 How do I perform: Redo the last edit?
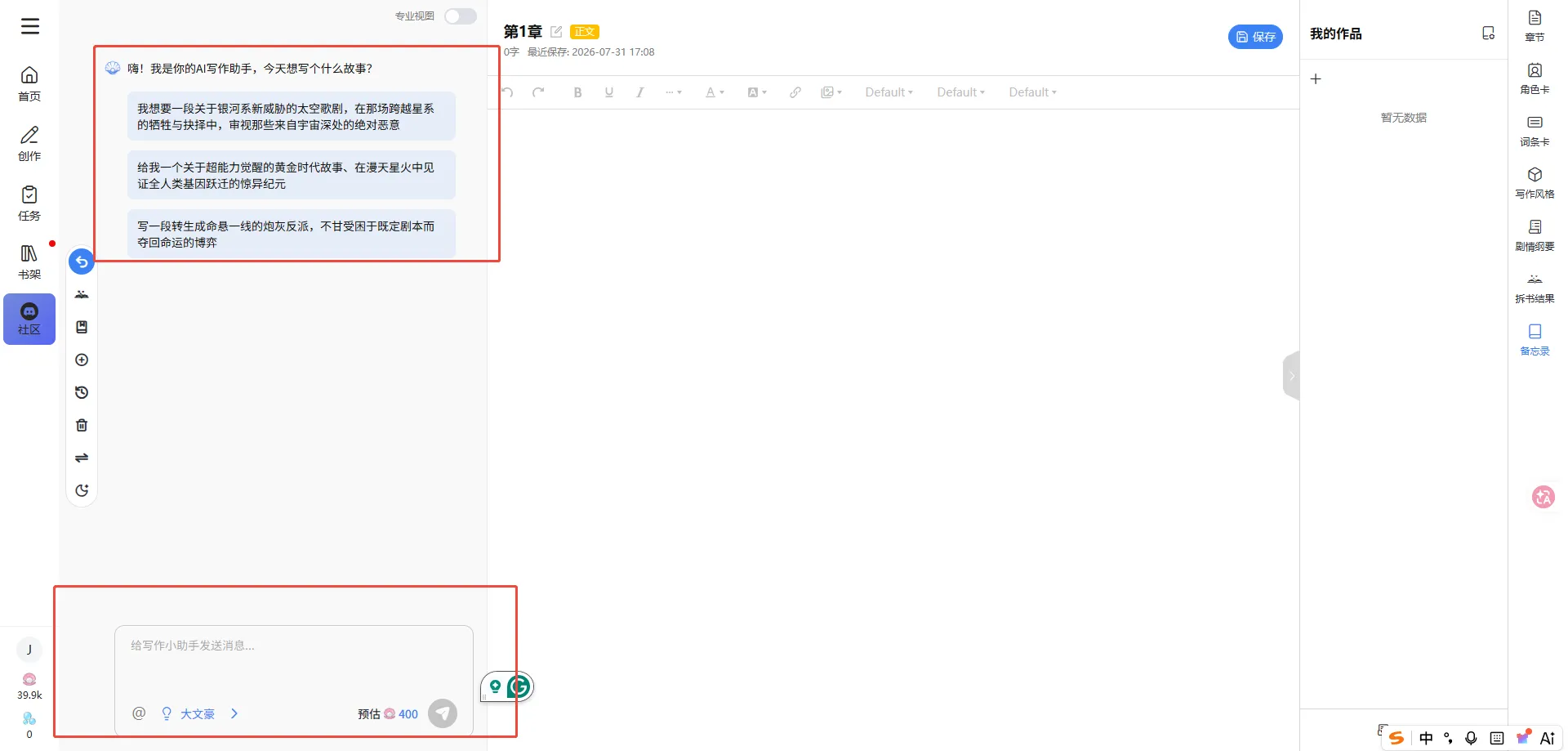click(538, 92)
